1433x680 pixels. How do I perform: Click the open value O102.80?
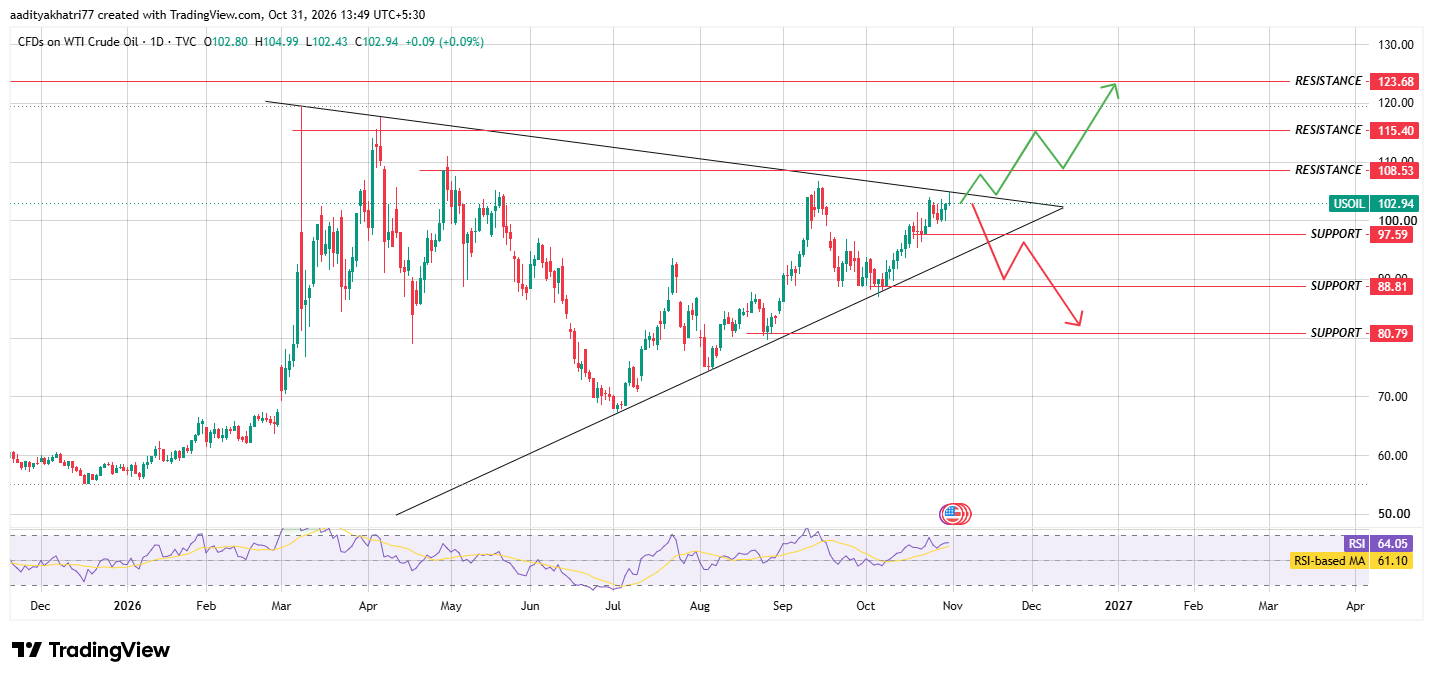point(226,42)
